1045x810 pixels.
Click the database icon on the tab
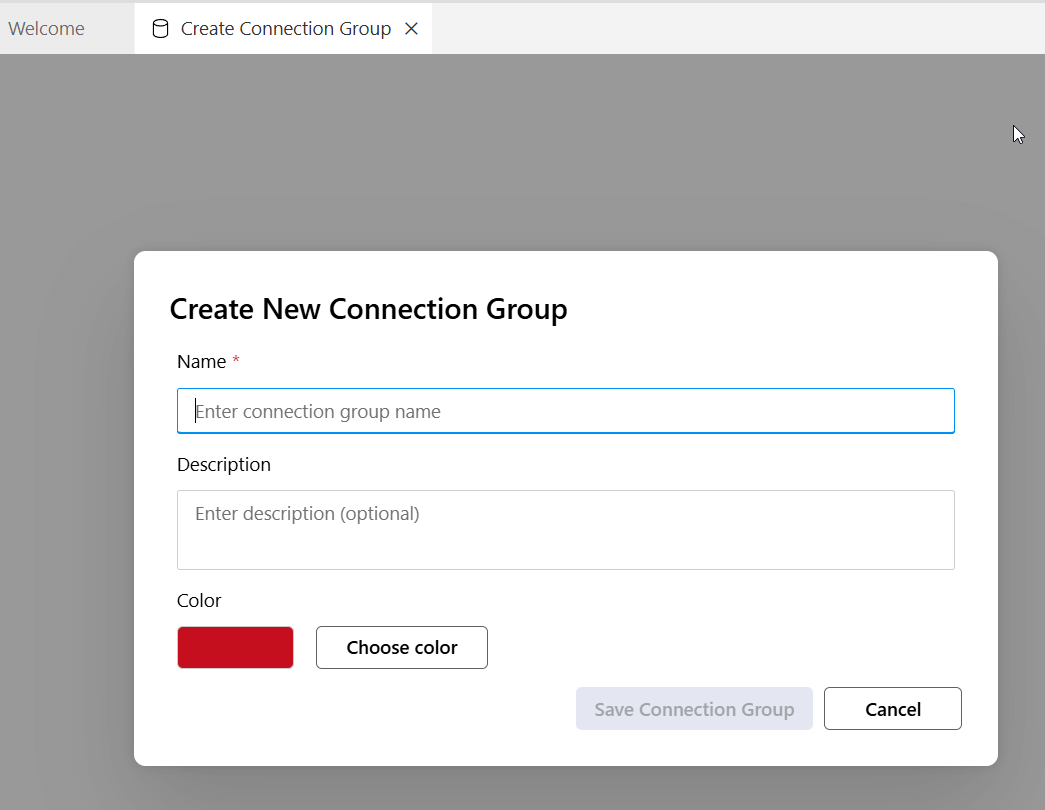coord(160,29)
